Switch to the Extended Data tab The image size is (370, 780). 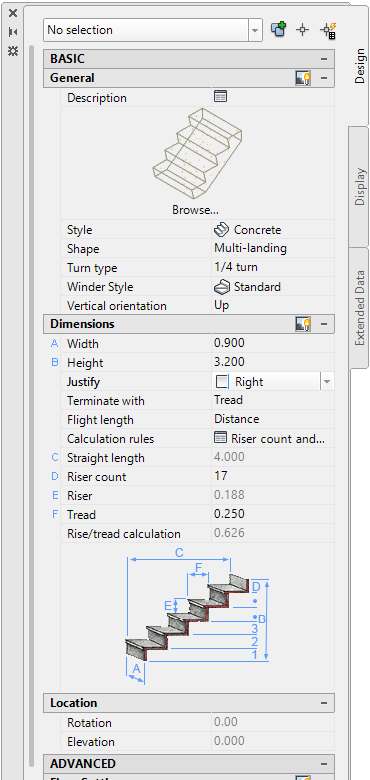[x=359, y=307]
